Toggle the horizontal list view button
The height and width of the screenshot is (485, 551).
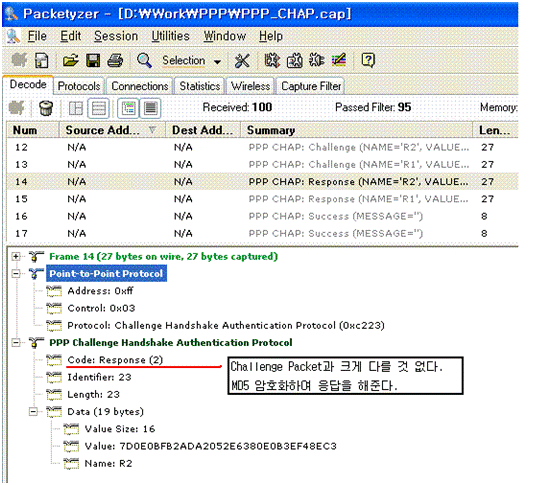[x=98, y=108]
